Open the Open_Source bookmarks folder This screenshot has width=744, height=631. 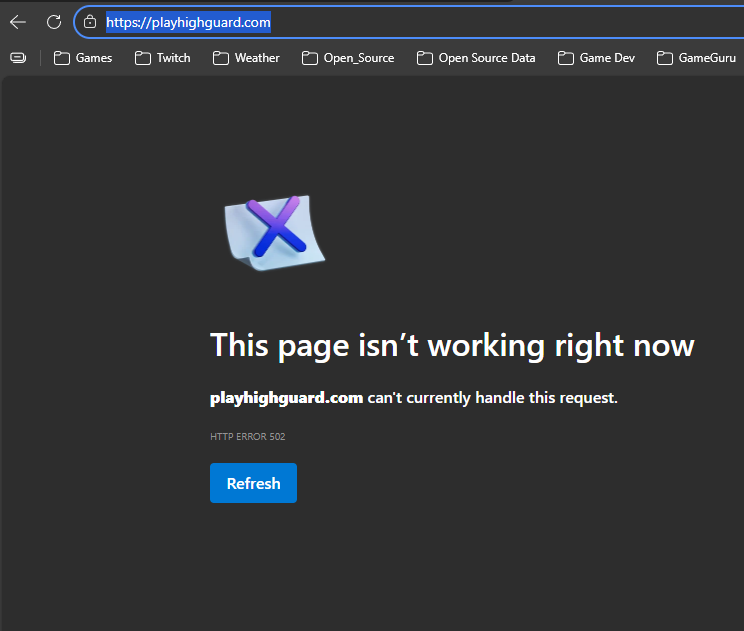[x=348, y=58]
